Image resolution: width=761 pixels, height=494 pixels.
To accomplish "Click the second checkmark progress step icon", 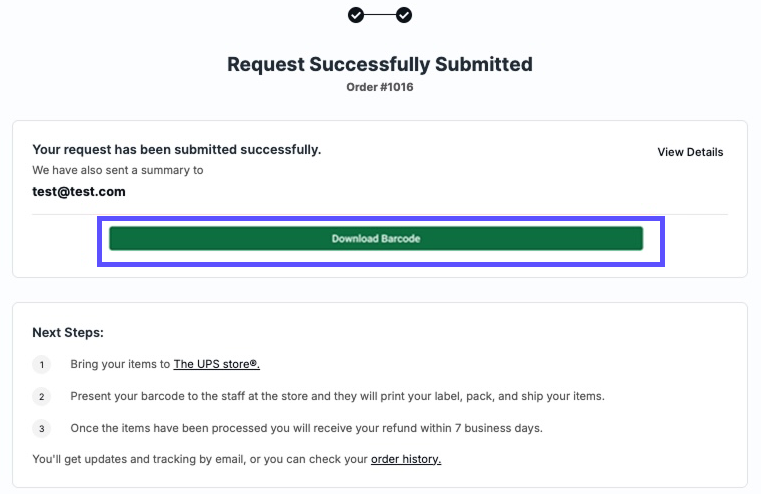I will (x=404, y=15).
